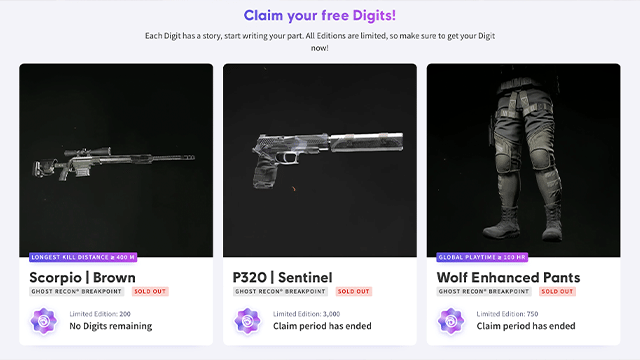Click Ghost Recon Breakpoint tag on Wolf Pants card
Screen dimensions: 640x360
click(x=484, y=291)
